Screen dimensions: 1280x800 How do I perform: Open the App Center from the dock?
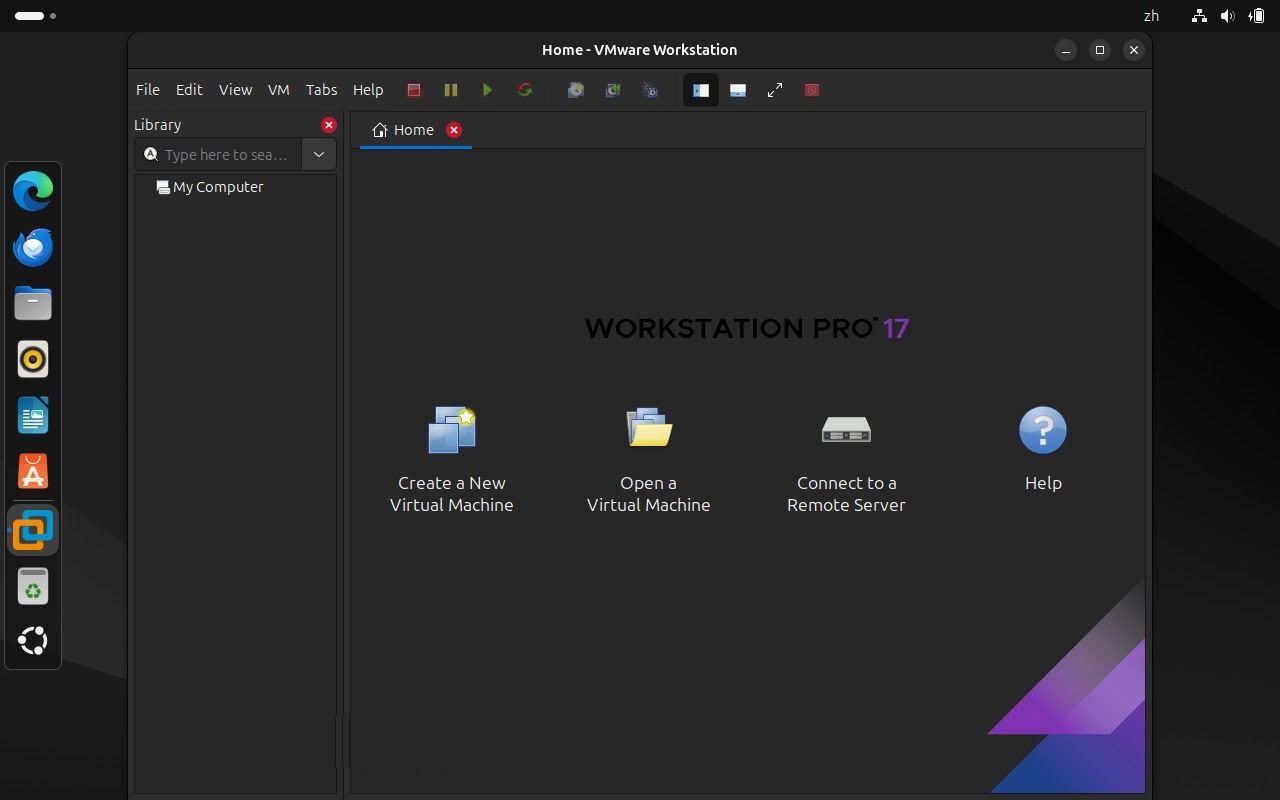pos(33,472)
